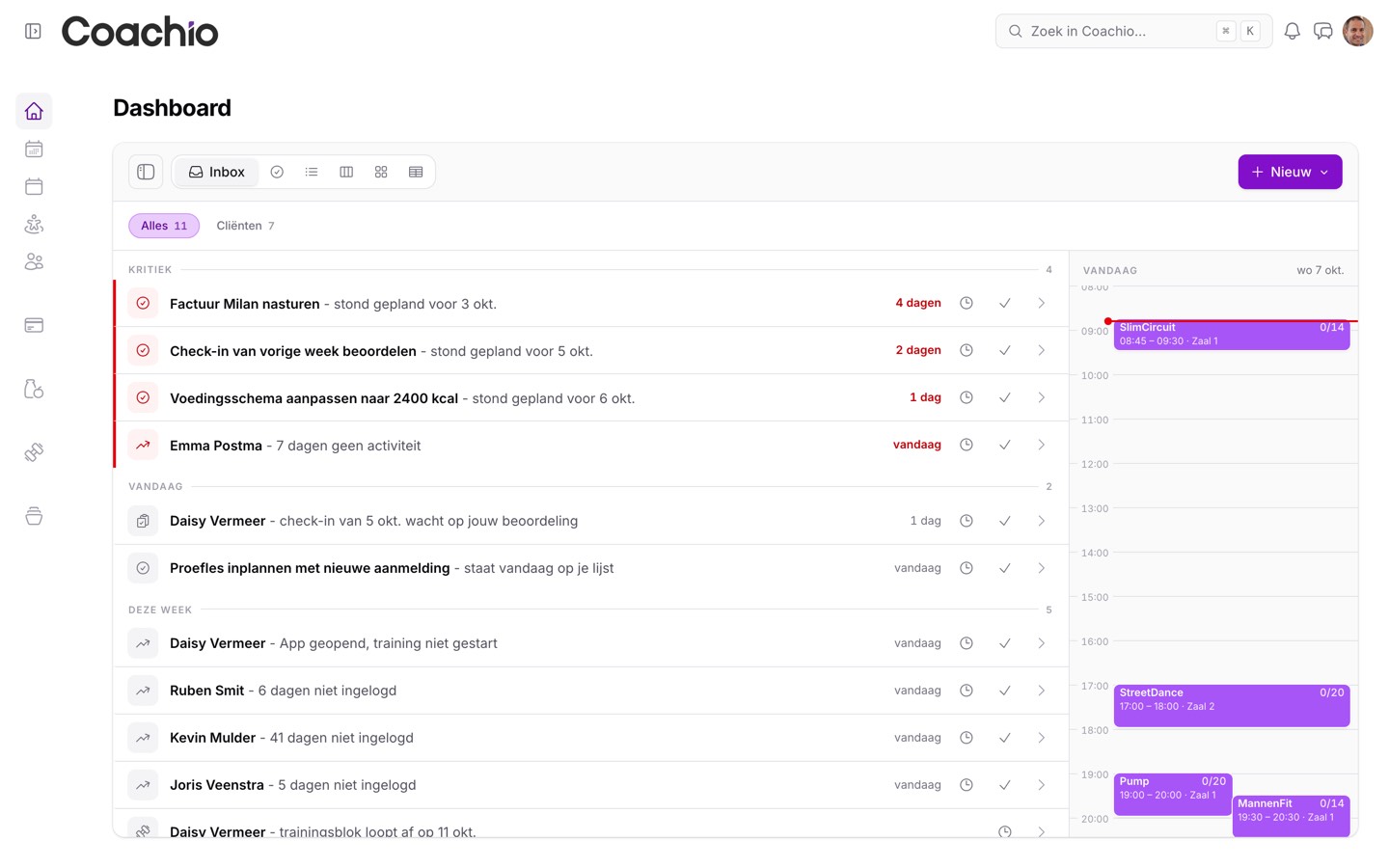1389x868 pixels.
Task: Mark Daisy Vermeer check-in item done
Action: point(1004,521)
